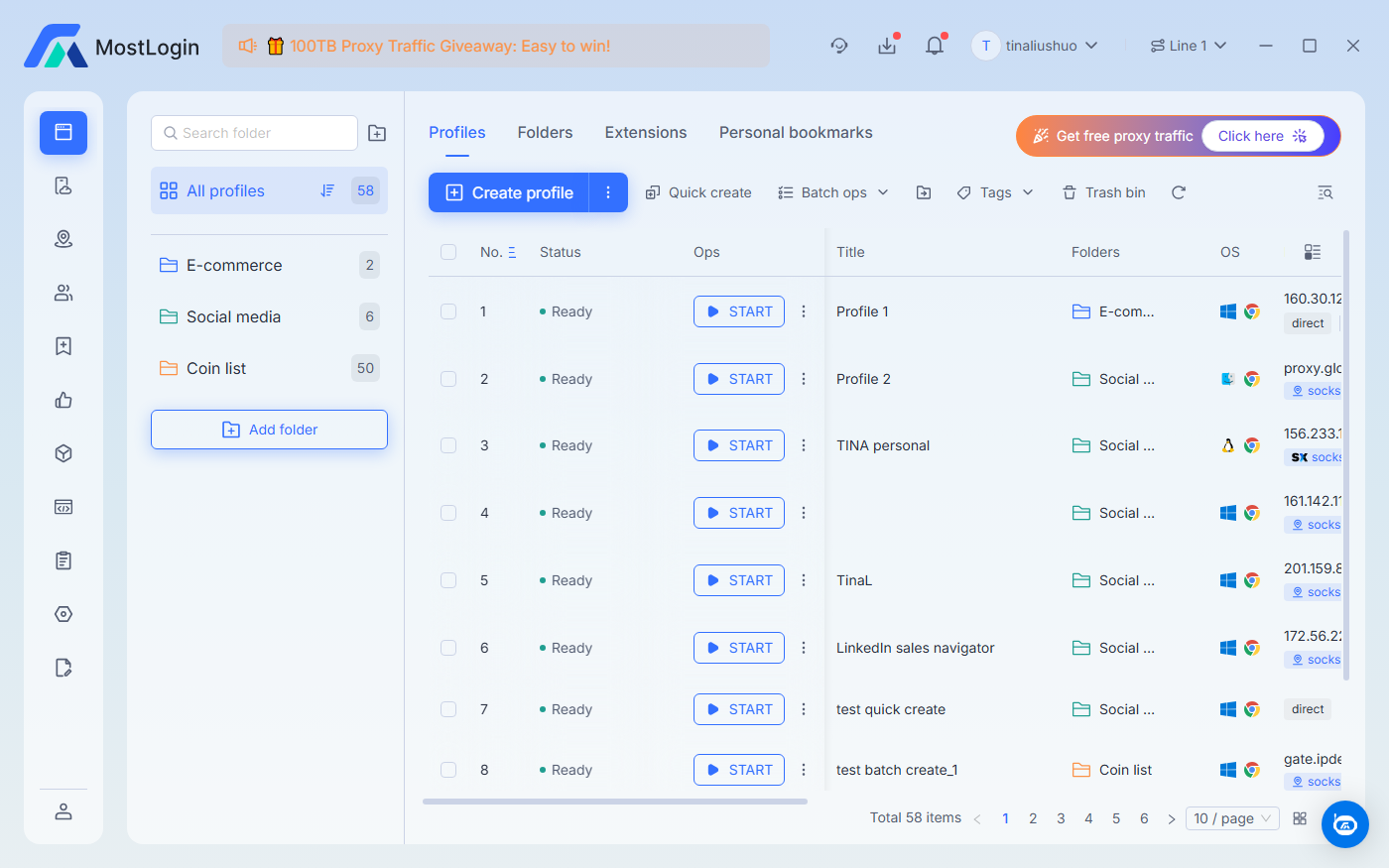Click the new folder icon beside search
Screen dimensions: 1389x868
[377, 133]
